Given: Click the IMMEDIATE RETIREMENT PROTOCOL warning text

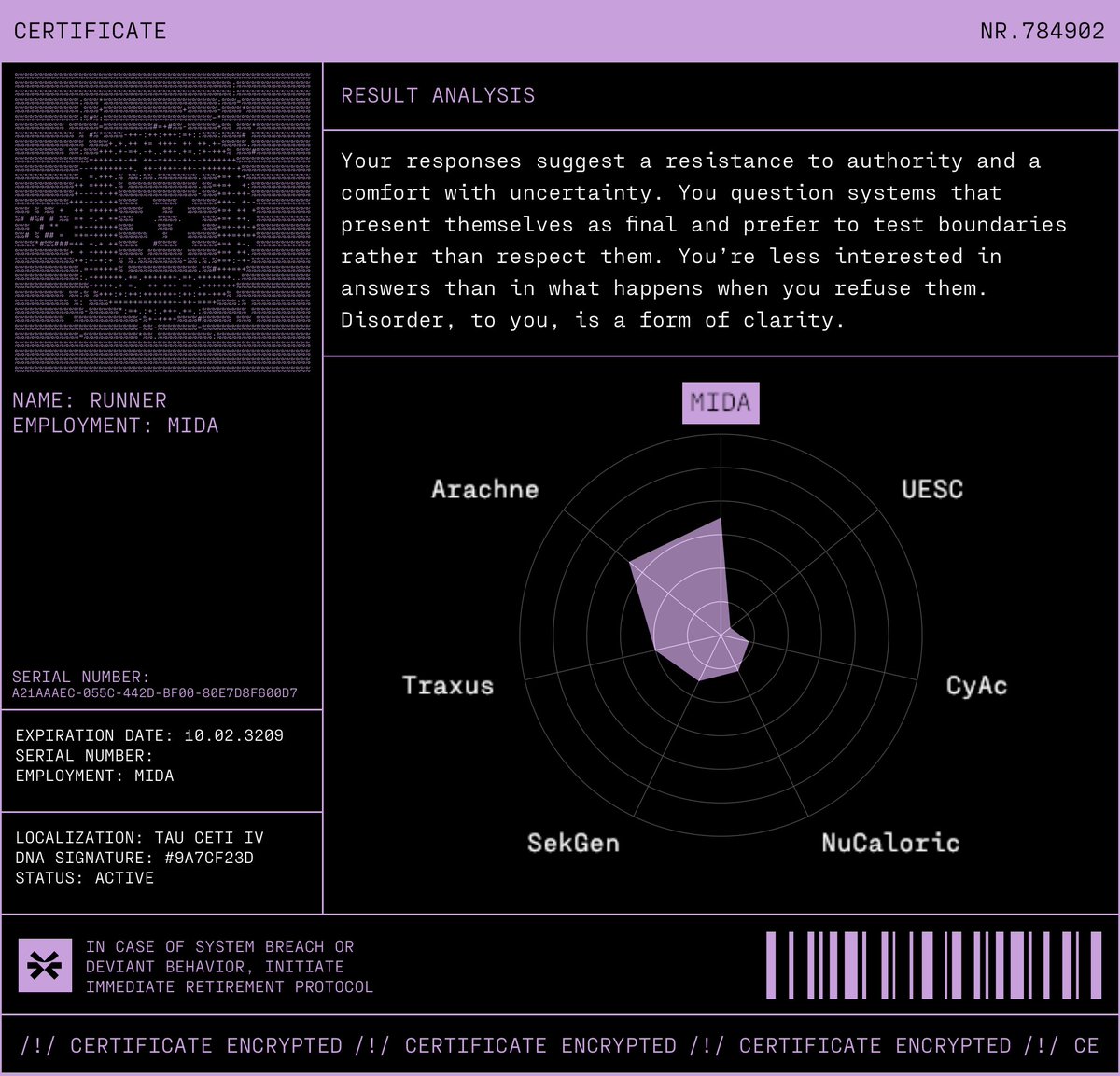Looking at the screenshot, I should click(x=230, y=986).
